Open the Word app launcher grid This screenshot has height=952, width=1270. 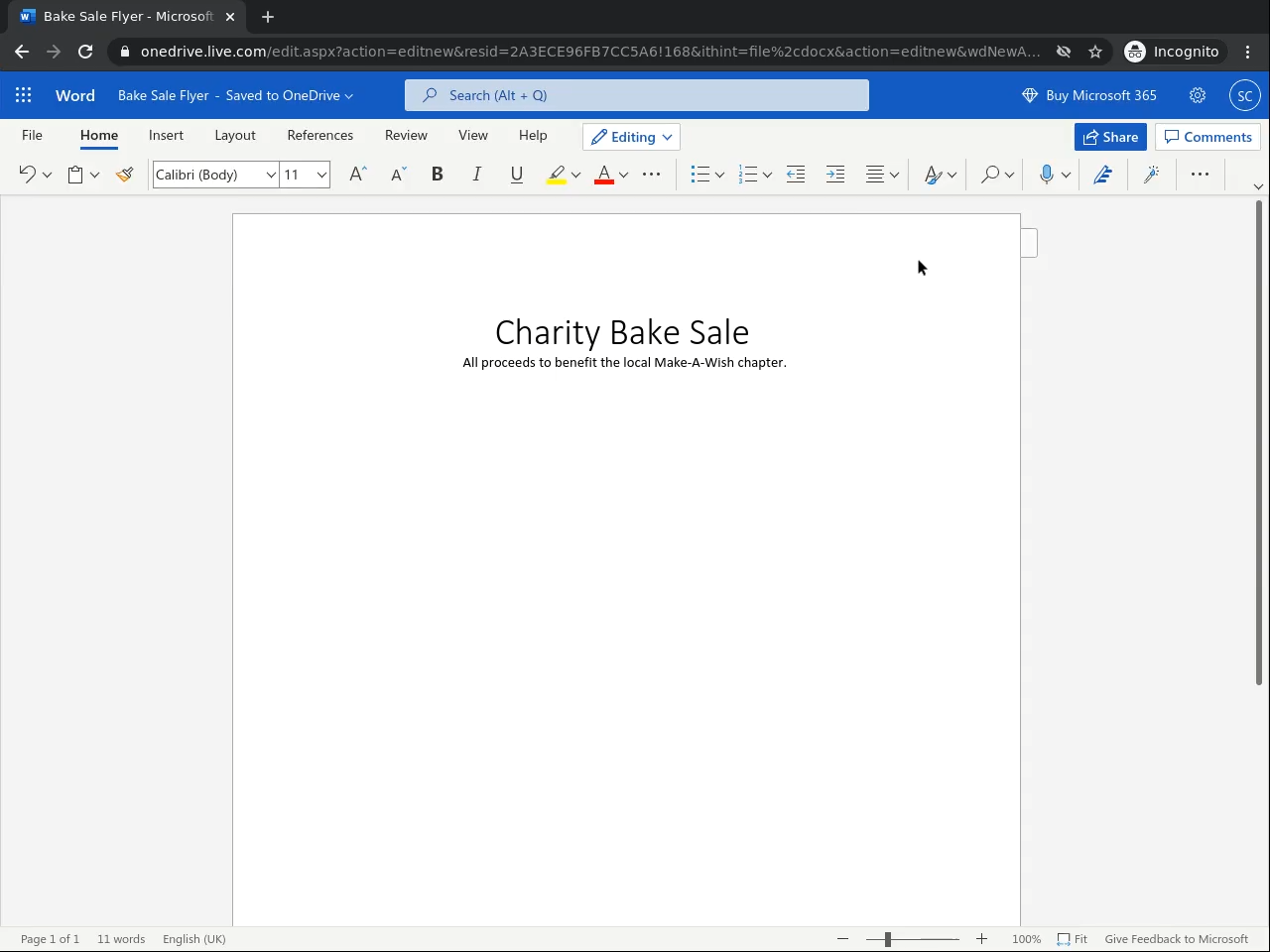click(24, 95)
